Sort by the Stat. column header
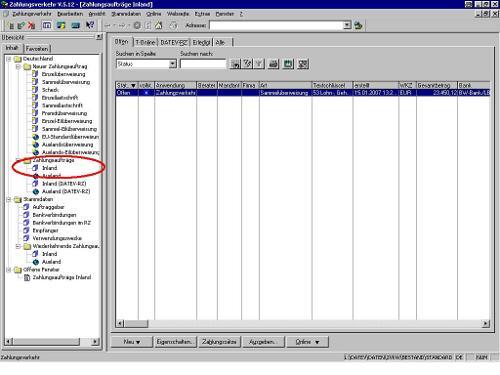This screenshot has height=375, width=500. pos(126,85)
